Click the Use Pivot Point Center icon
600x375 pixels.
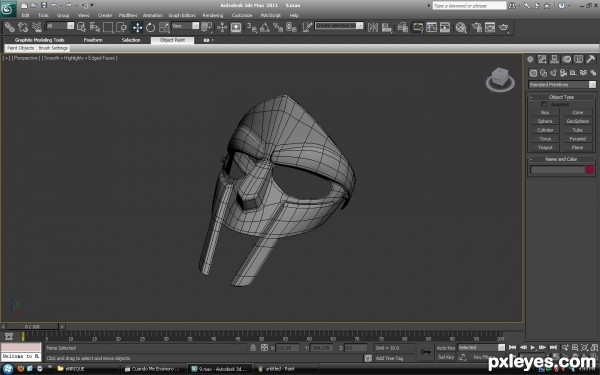point(207,27)
